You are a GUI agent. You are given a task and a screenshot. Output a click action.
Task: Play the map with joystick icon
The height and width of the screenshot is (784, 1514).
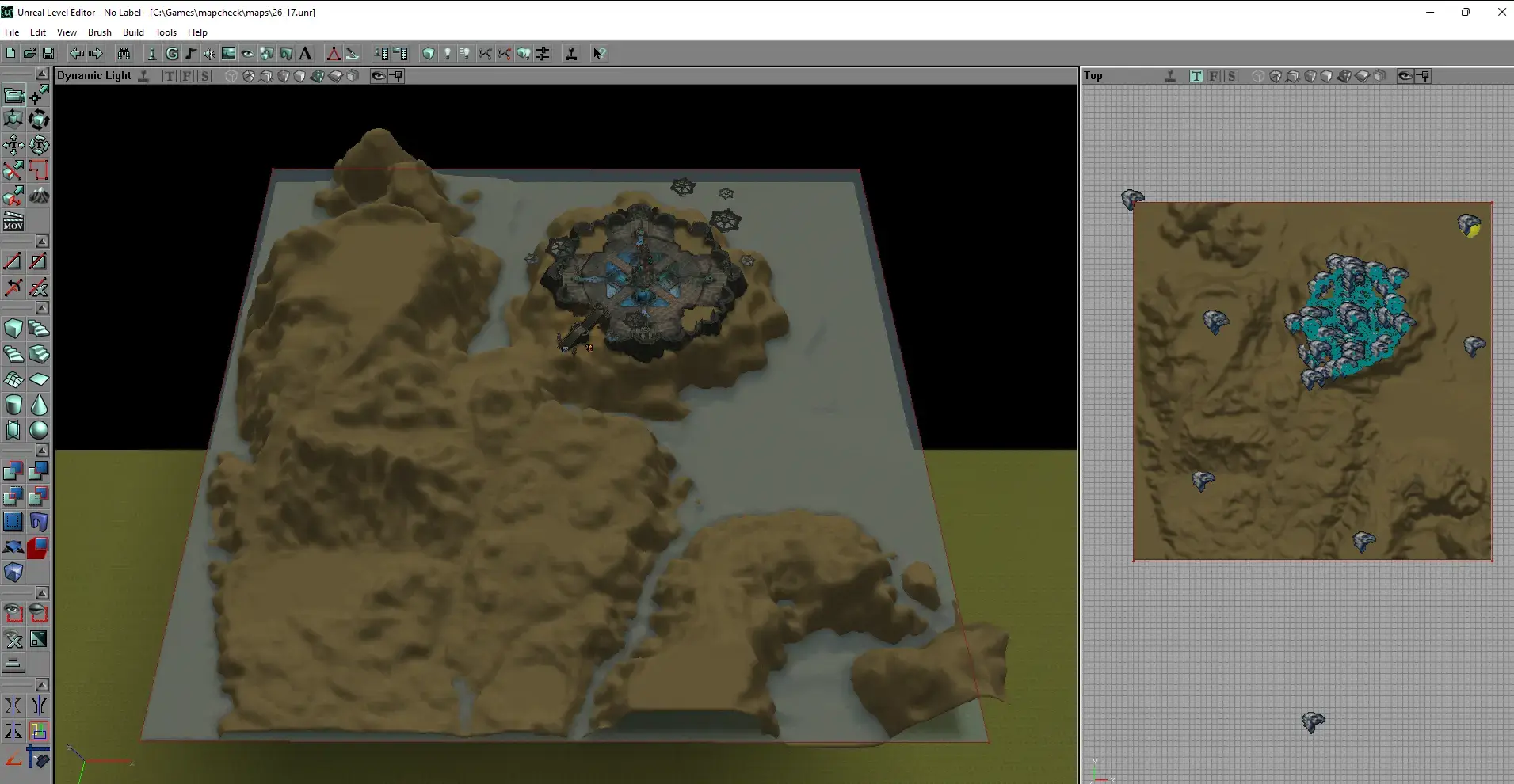pyautogui.click(x=571, y=54)
